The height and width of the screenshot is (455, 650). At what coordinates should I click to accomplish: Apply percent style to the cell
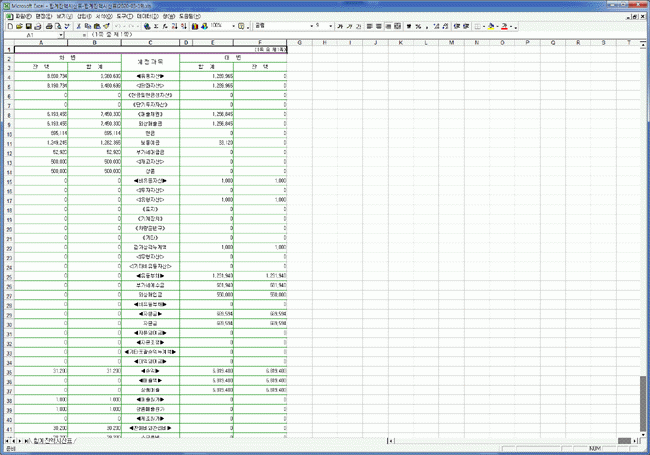pos(418,25)
